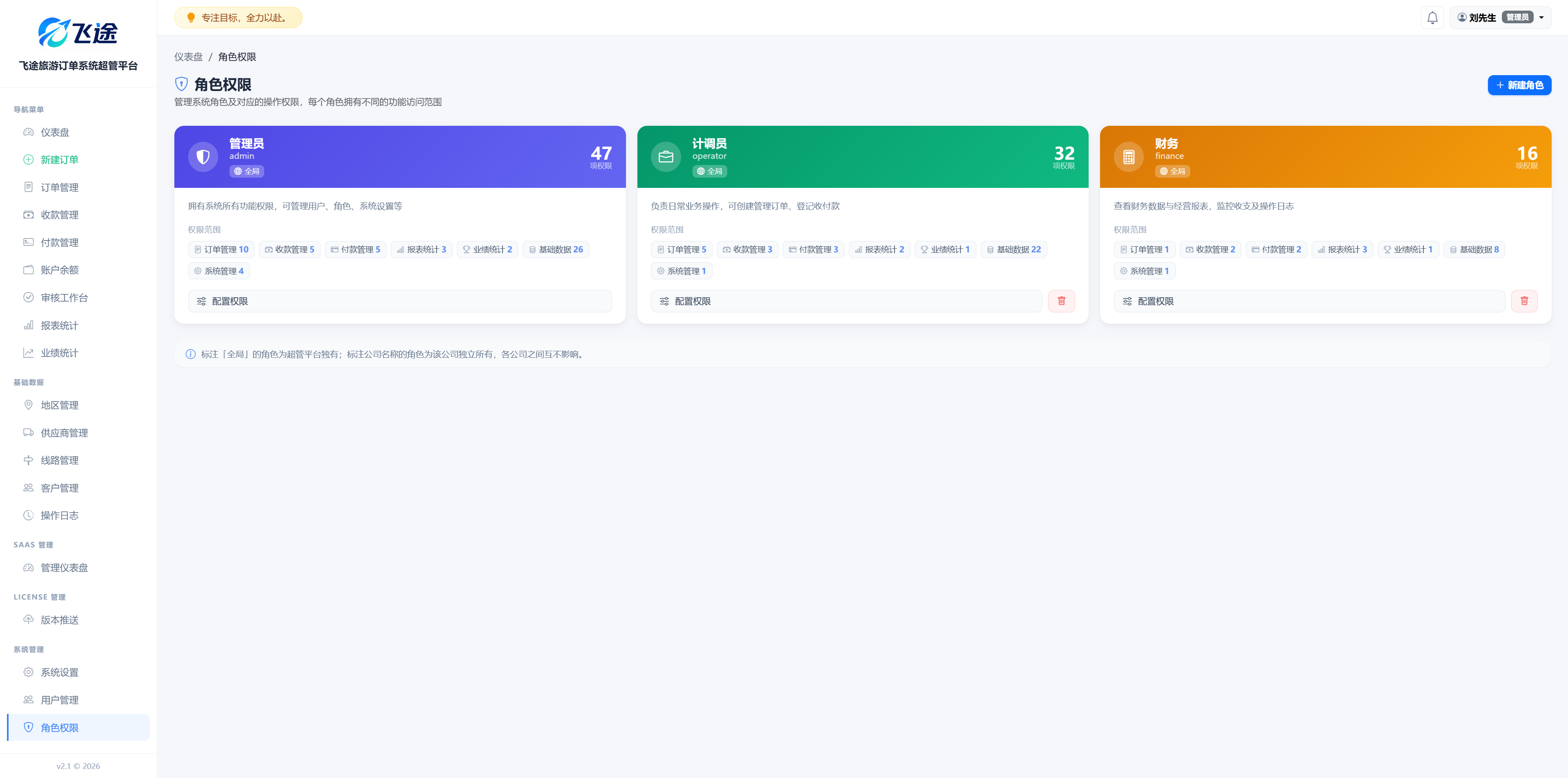
Task: Click the 管理员 role badge beside username
Action: (x=1517, y=17)
